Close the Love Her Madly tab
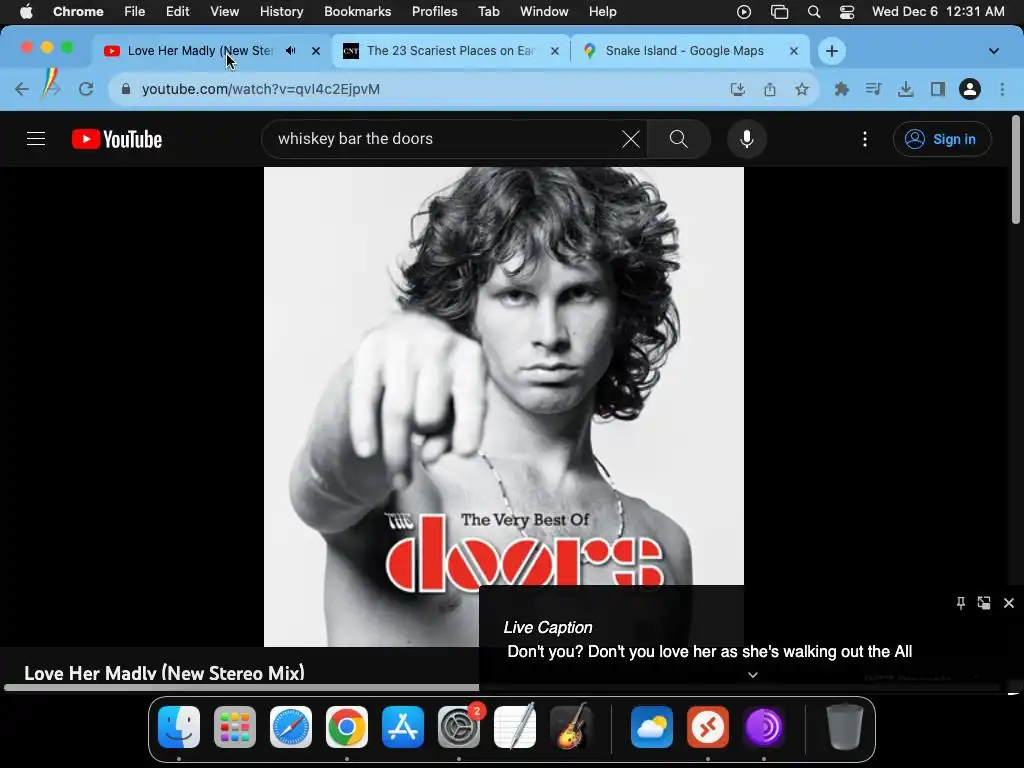 tap(316, 51)
